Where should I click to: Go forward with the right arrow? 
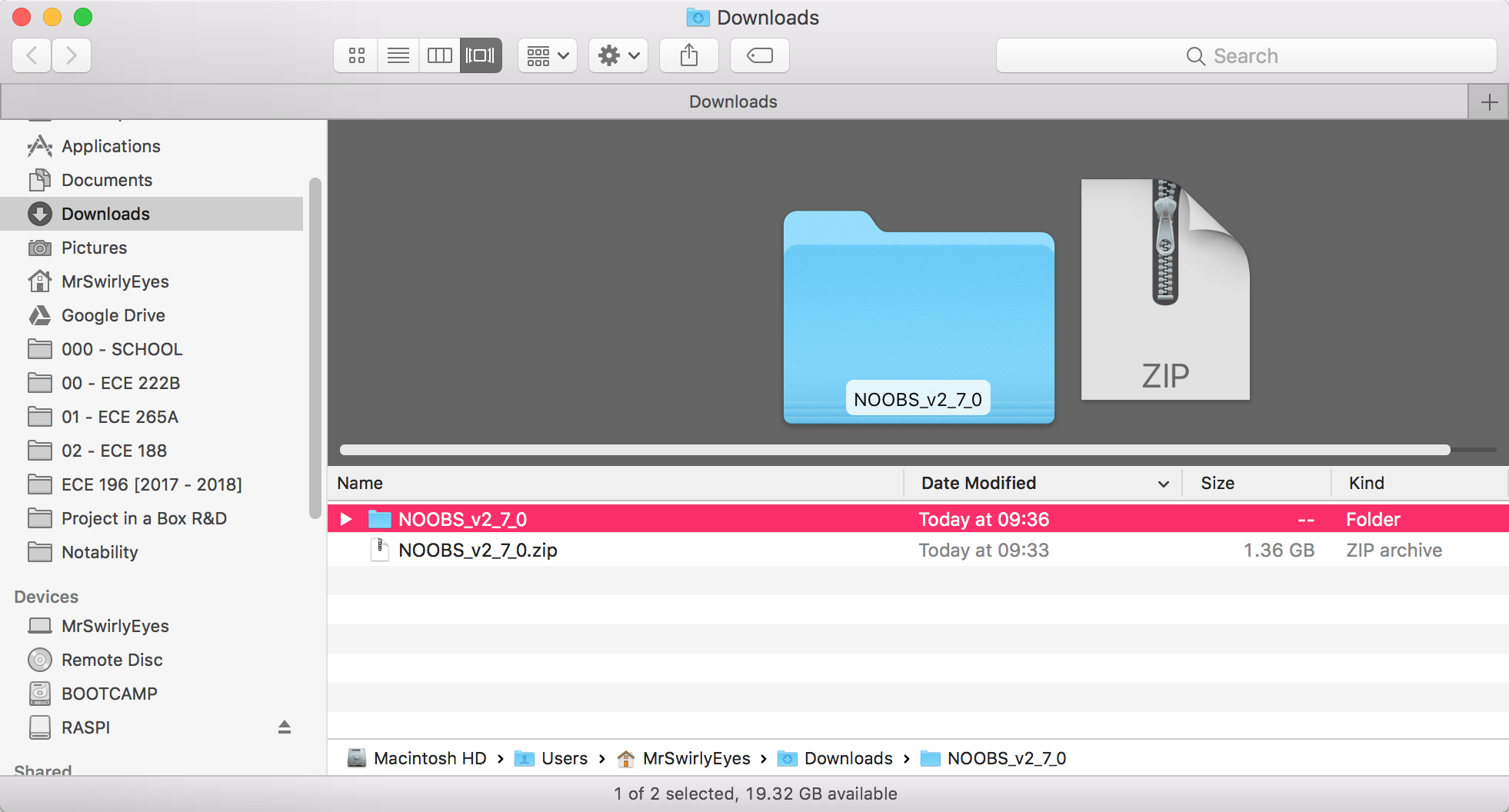tap(72, 55)
